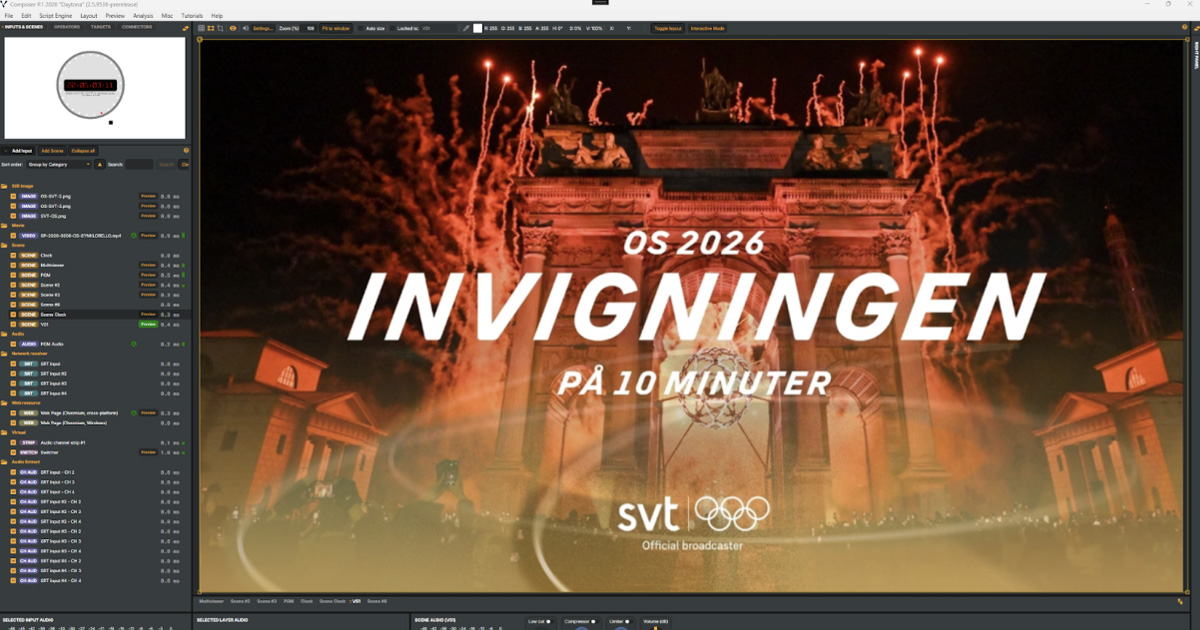Toggle the Locked to checkbox
The image size is (1200, 630).
(x=391, y=28)
